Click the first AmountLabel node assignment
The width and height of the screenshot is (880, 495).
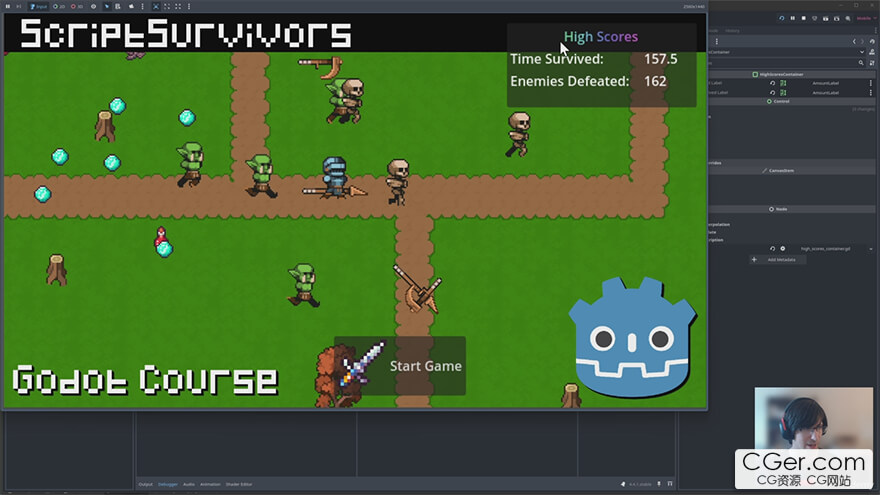click(x=826, y=83)
